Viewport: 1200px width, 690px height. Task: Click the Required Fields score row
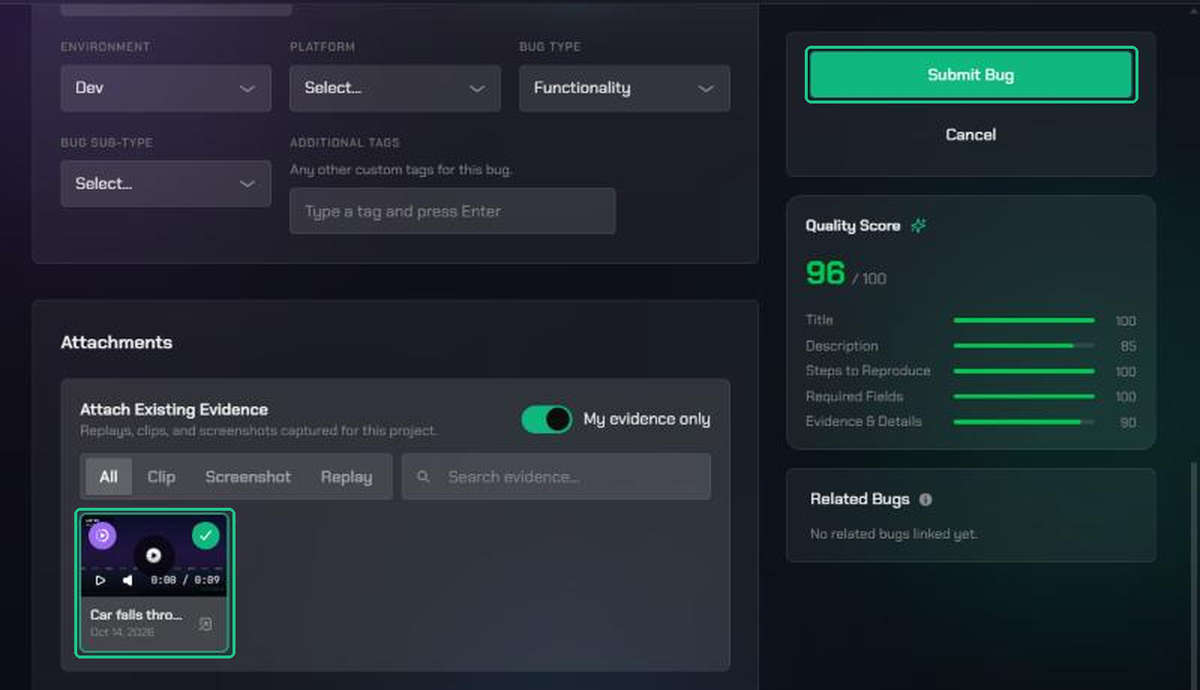click(x=970, y=397)
